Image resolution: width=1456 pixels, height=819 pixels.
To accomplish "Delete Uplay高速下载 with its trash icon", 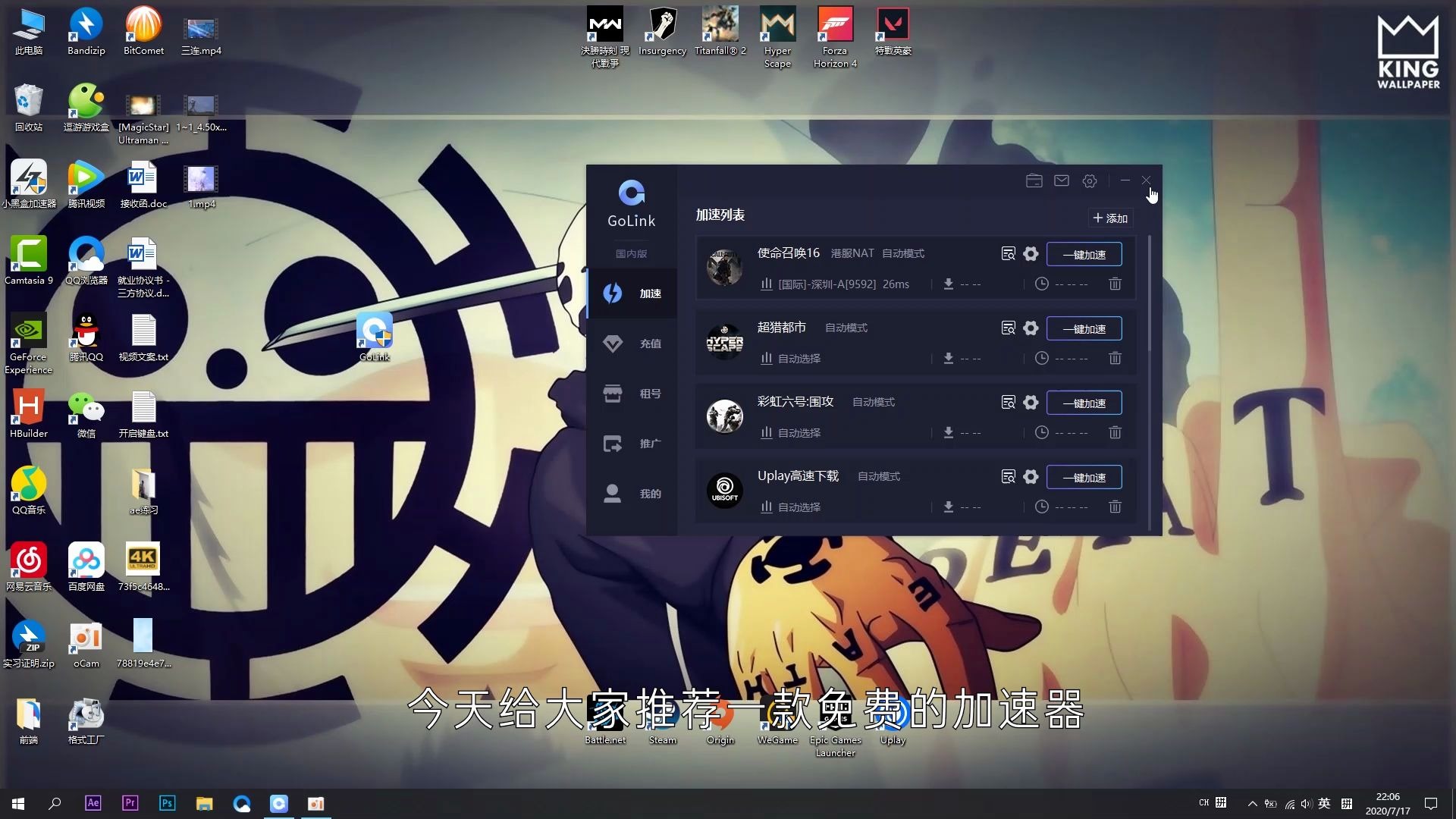I will point(1115,507).
